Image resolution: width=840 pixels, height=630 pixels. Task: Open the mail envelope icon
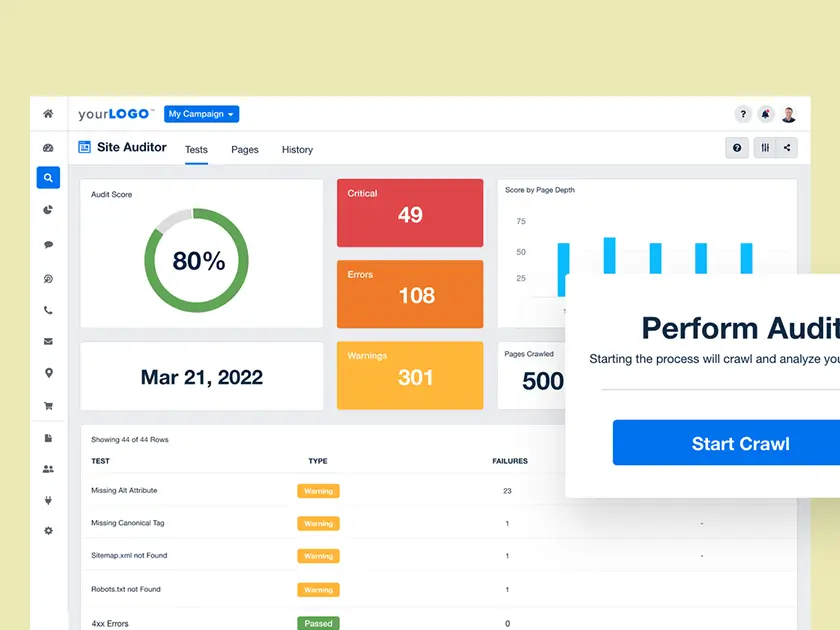(x=48, y=341)
